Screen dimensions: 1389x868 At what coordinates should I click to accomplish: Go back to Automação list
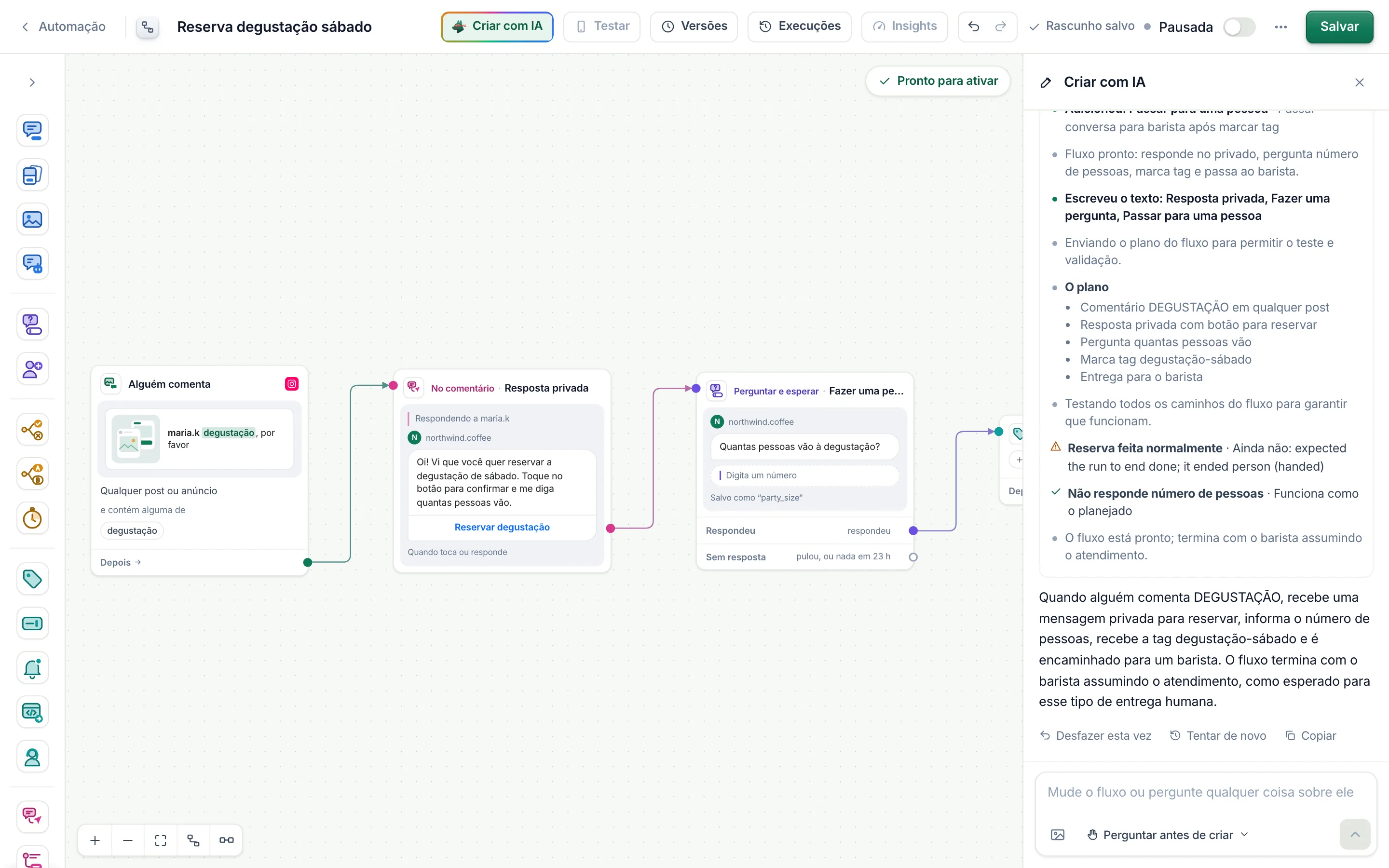(63, 27)
